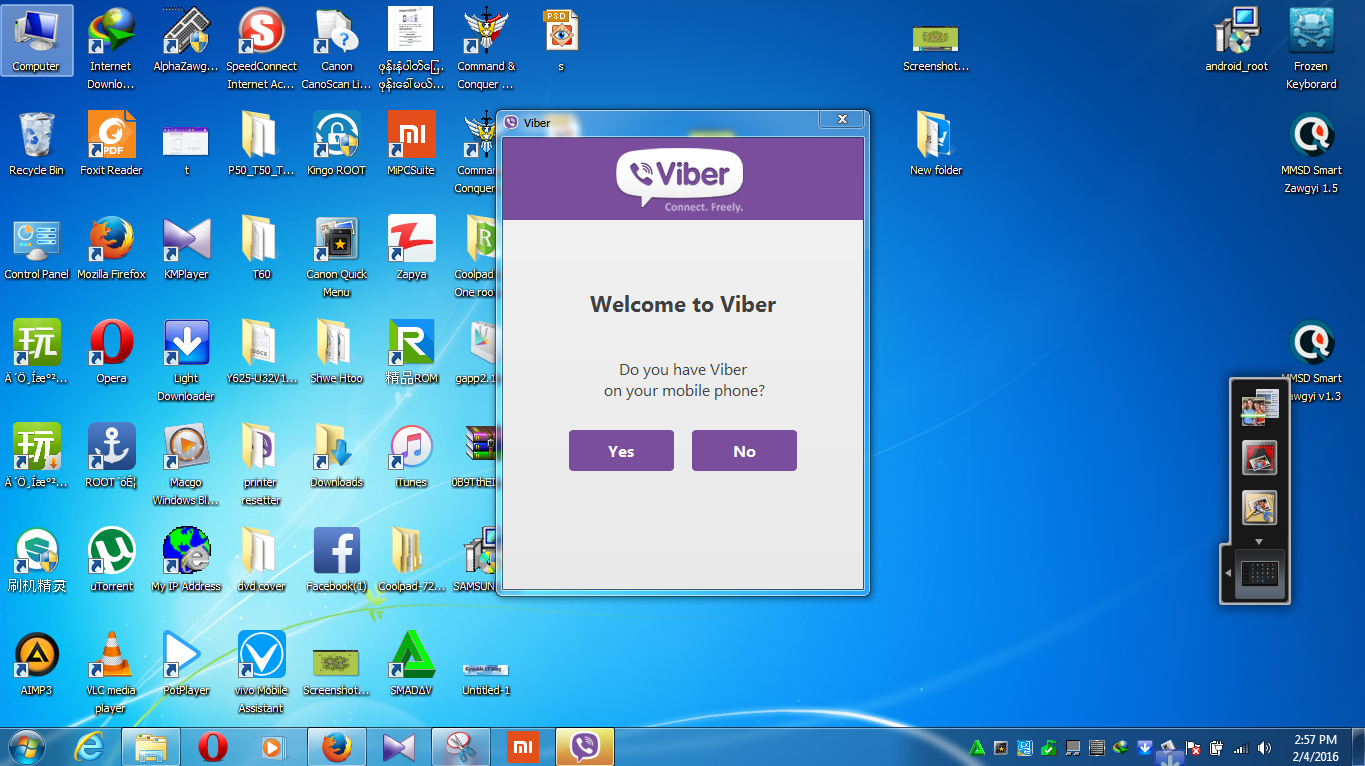This screenshot has height=766, width=1365.
Task: Open the New folder on the desktop
Action: [x=934, y=135]
